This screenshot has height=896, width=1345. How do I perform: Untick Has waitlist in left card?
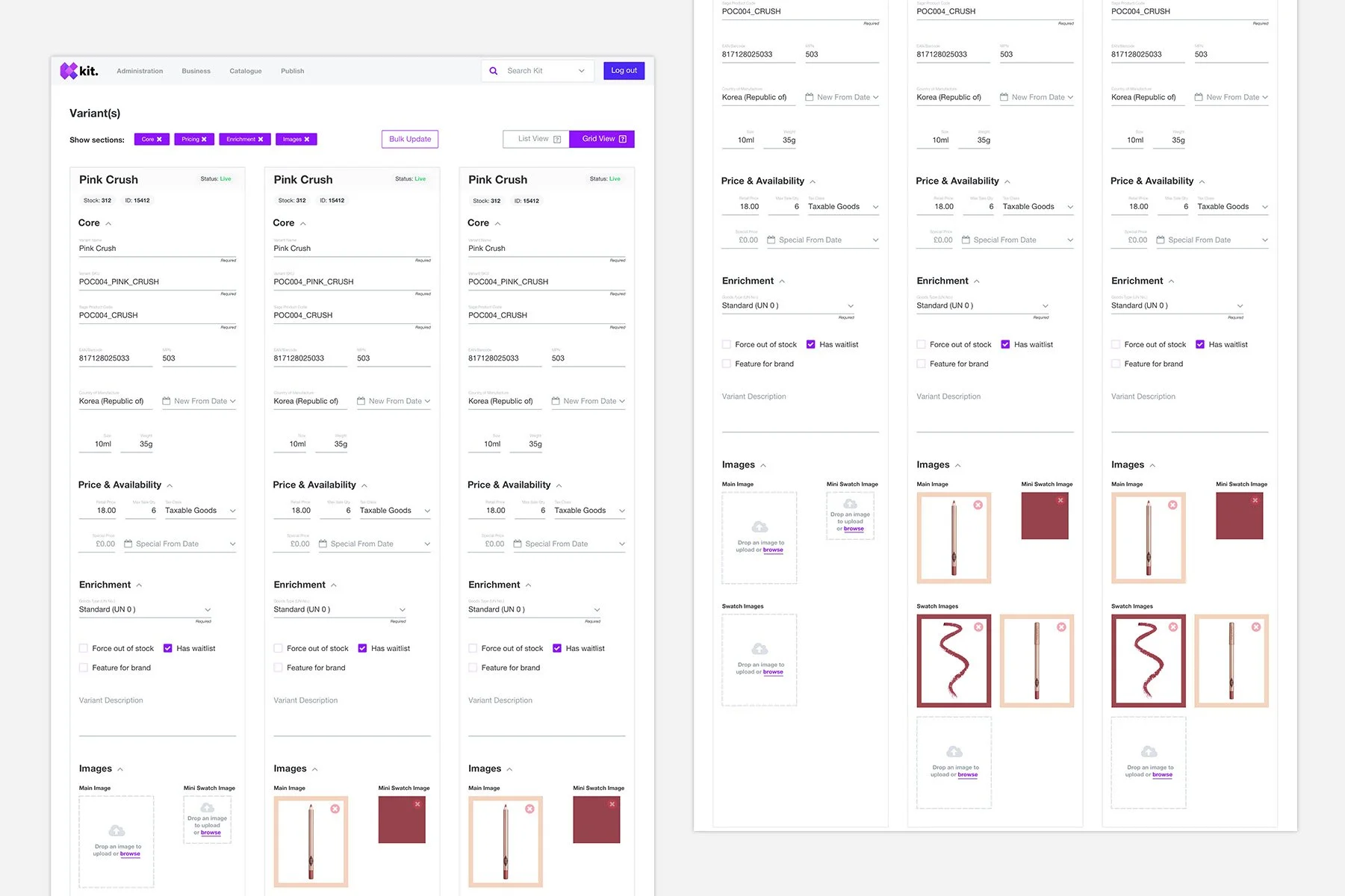[x=168, y=648]
